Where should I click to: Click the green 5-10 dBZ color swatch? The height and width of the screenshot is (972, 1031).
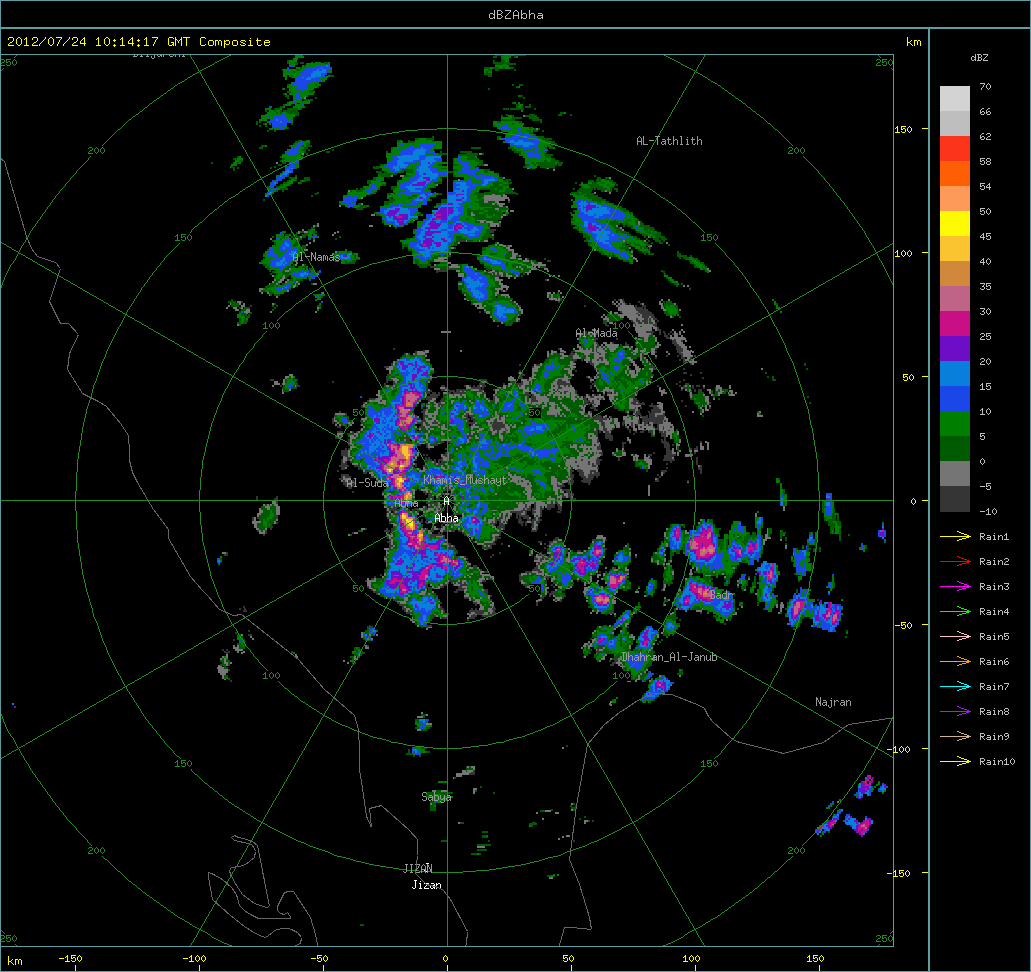coord(955,423)
